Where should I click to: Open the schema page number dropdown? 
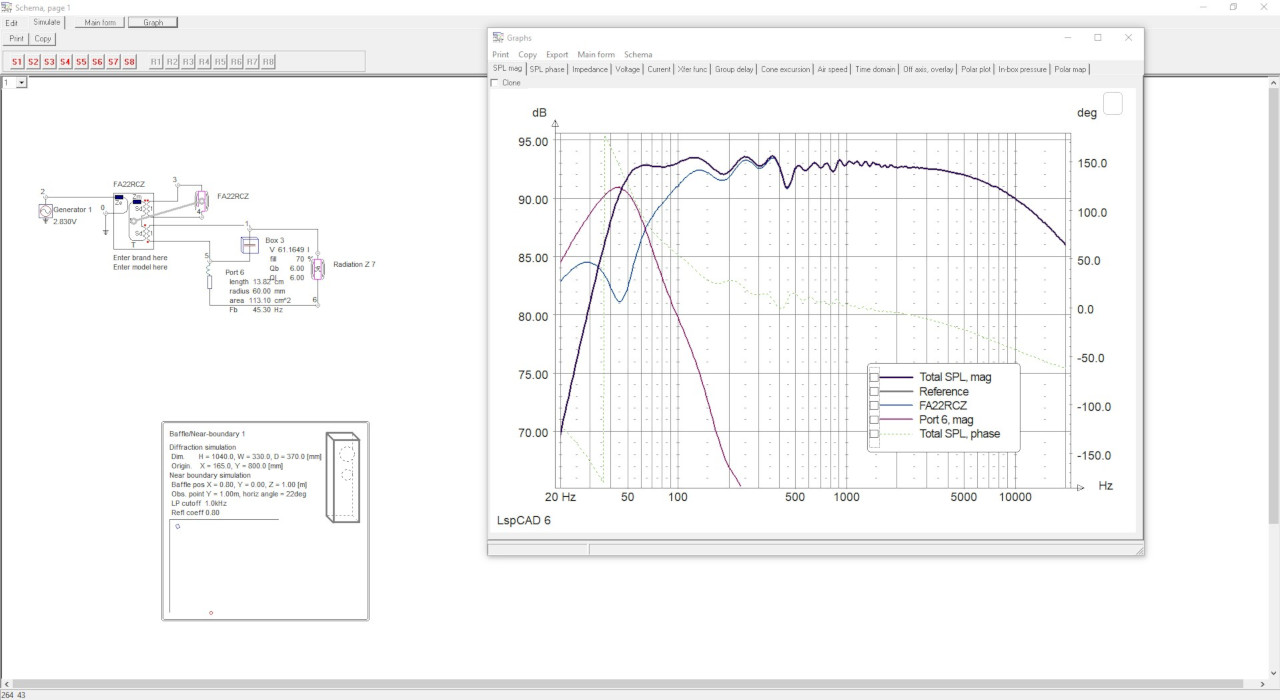[22, 83]
